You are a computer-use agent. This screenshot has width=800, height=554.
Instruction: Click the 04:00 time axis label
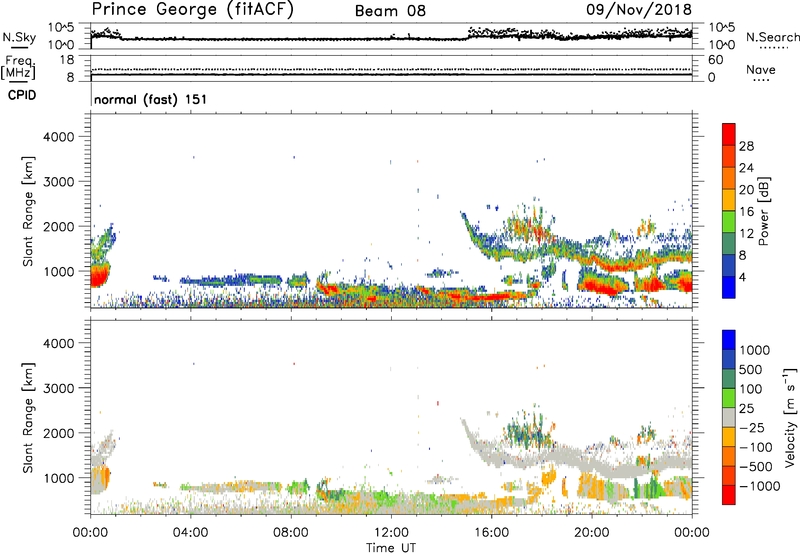[x=190, y=533]
